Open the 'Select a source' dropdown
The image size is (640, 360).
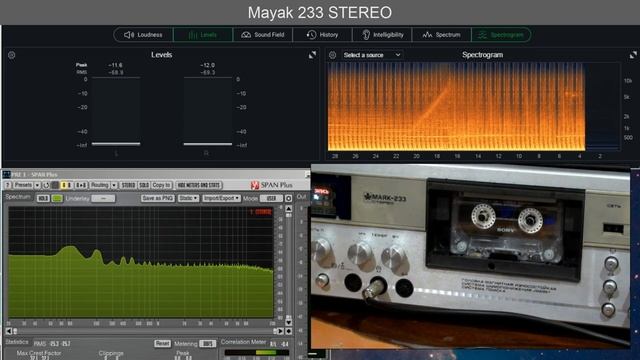pyautogui.click(x=372, y=55)
